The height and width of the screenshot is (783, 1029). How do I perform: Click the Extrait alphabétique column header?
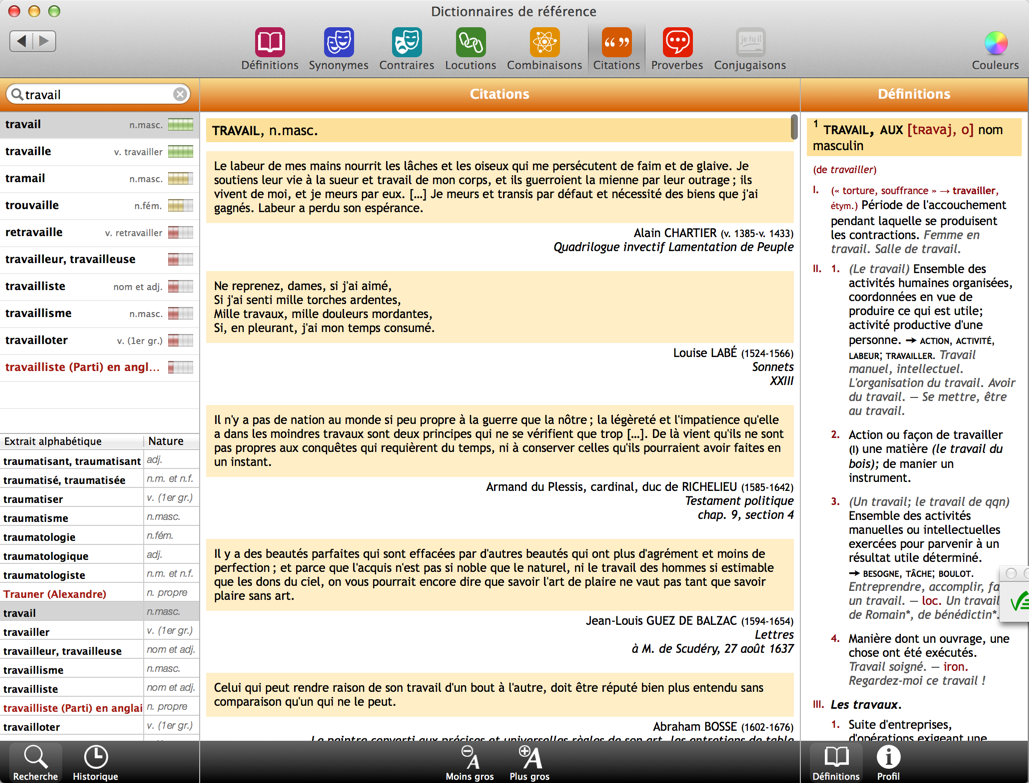point(72,441)
